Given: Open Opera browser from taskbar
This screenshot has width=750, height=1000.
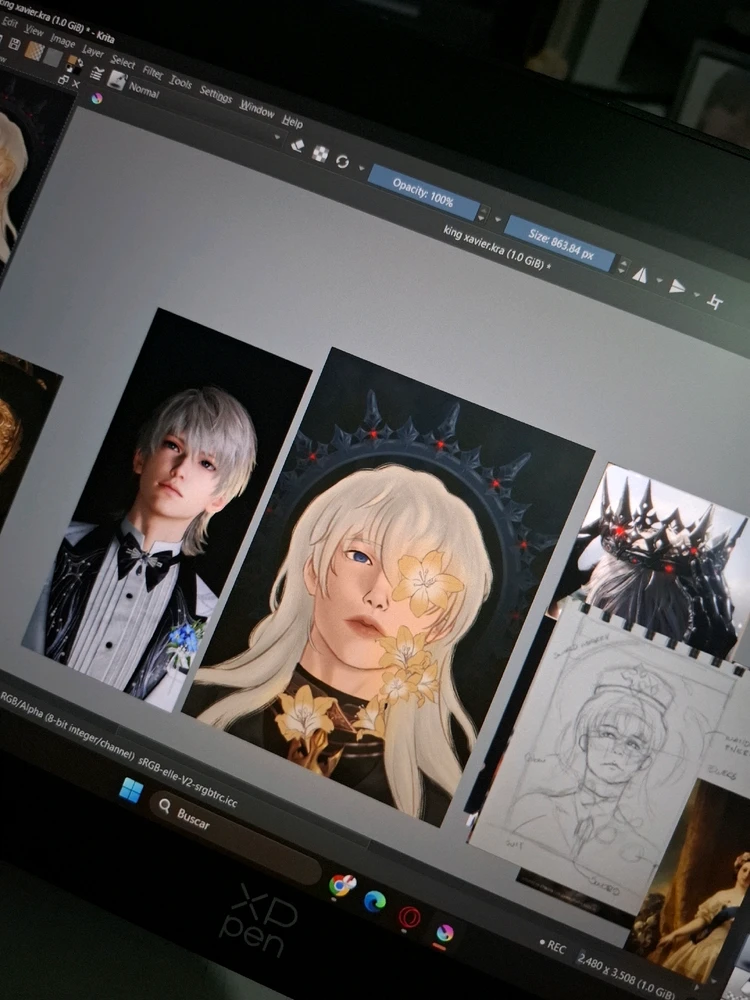Looking at the screenshot, I should (x=409, y=917).
